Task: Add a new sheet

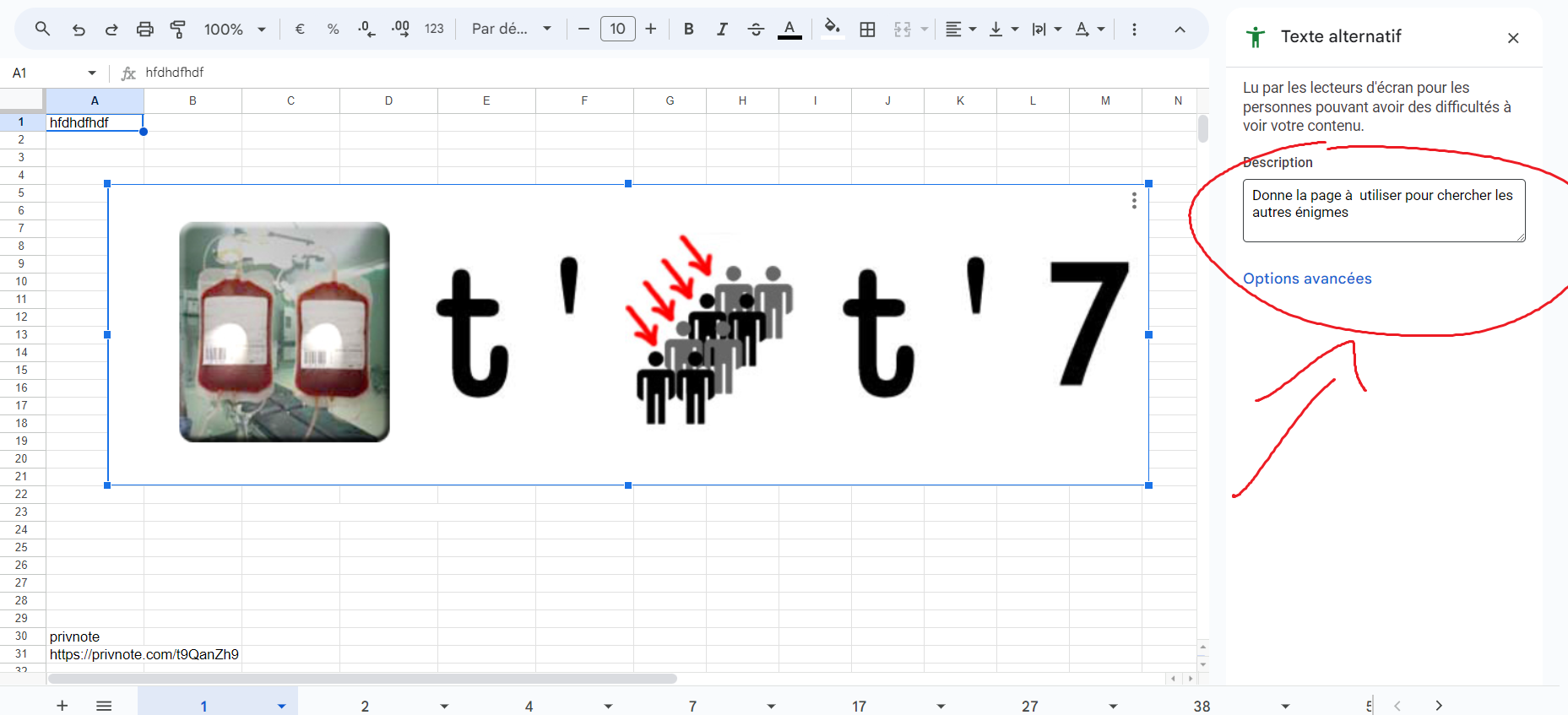Action: pos(62,705)
